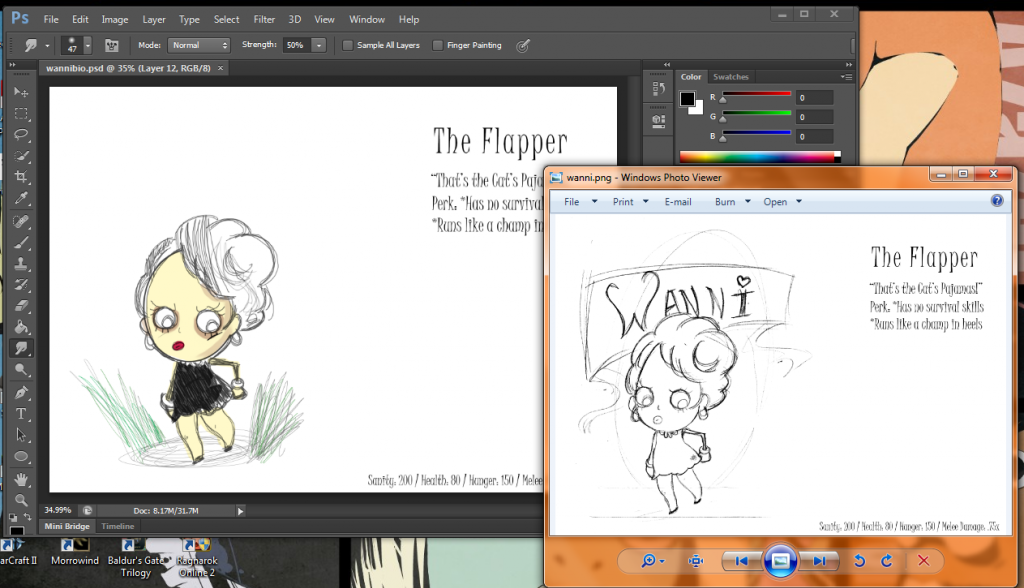Select the Hand tool
Image resolution: width=1024 pixels, height=588 pixels.
coord(21,478)
